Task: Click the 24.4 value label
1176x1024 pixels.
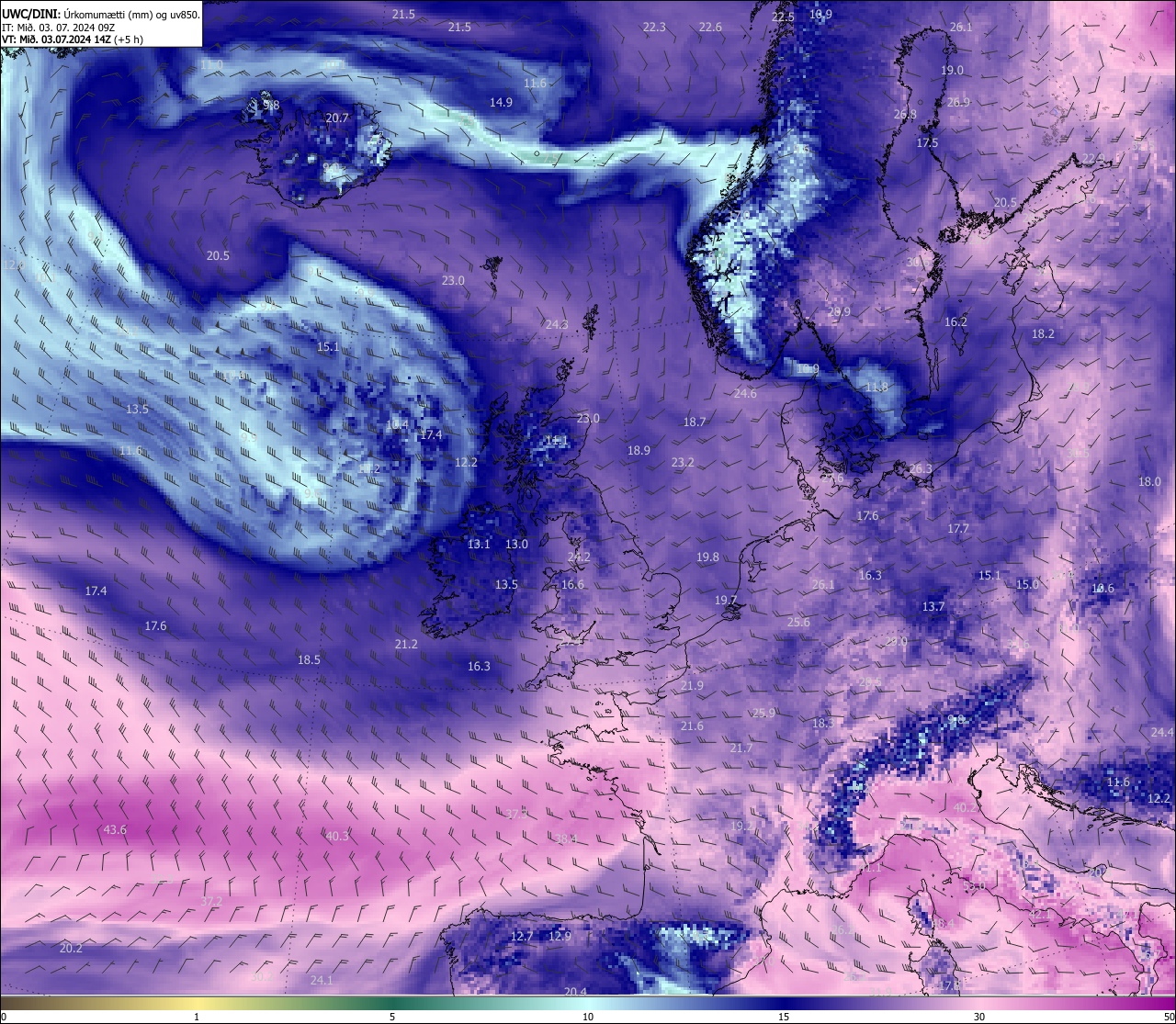Action: (x=1162, y=733)
